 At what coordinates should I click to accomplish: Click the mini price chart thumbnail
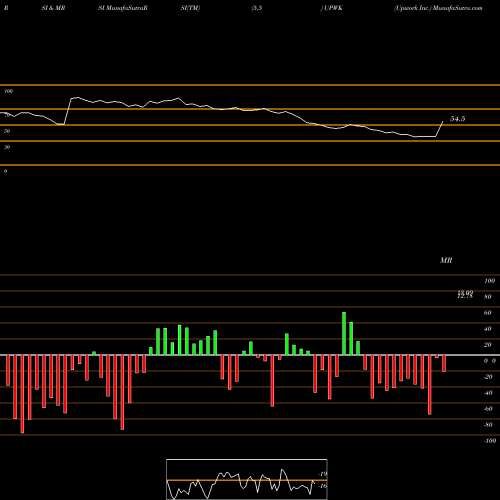[247, 479]
